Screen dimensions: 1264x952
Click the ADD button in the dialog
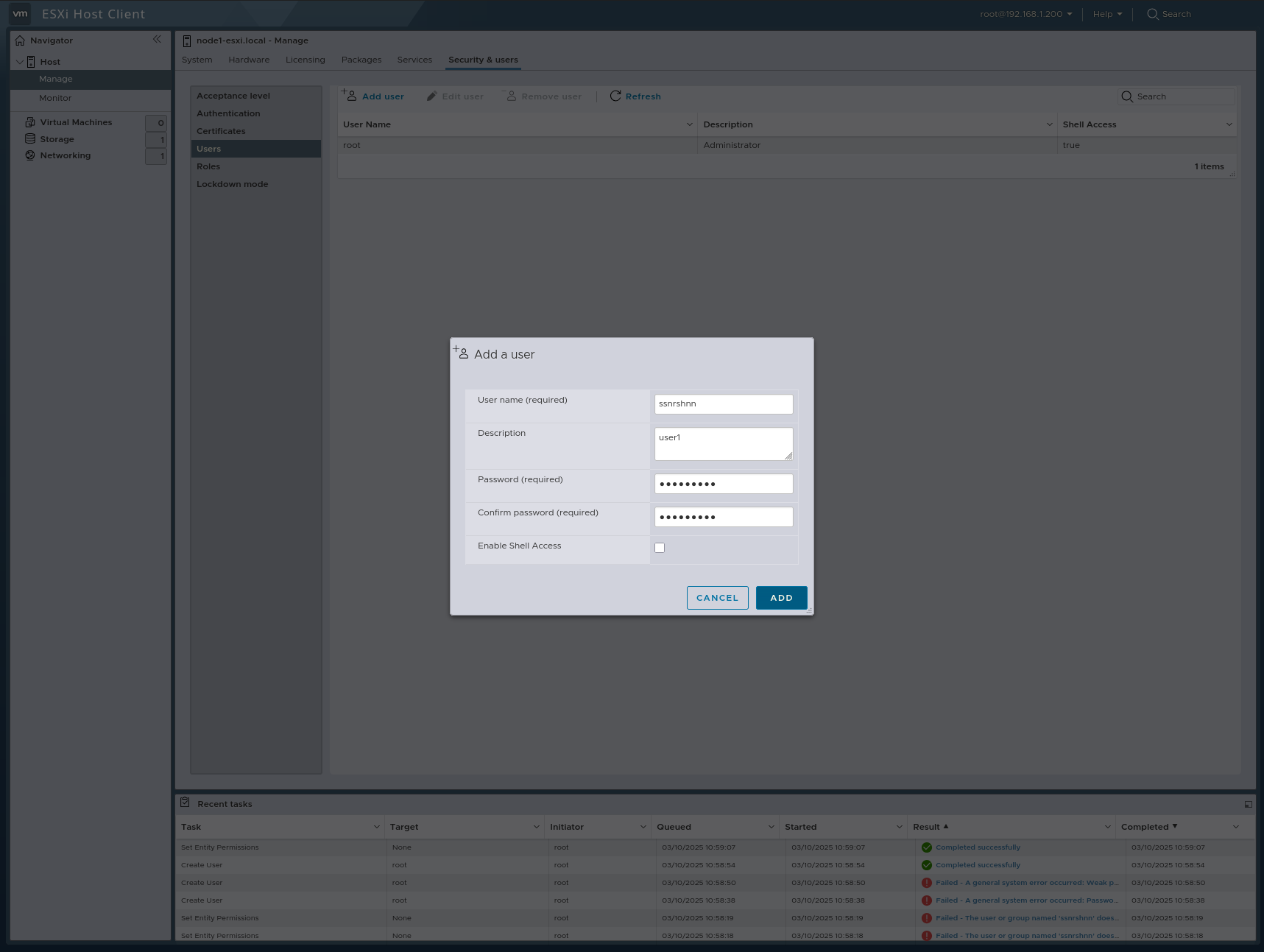[x=780, y=597]
